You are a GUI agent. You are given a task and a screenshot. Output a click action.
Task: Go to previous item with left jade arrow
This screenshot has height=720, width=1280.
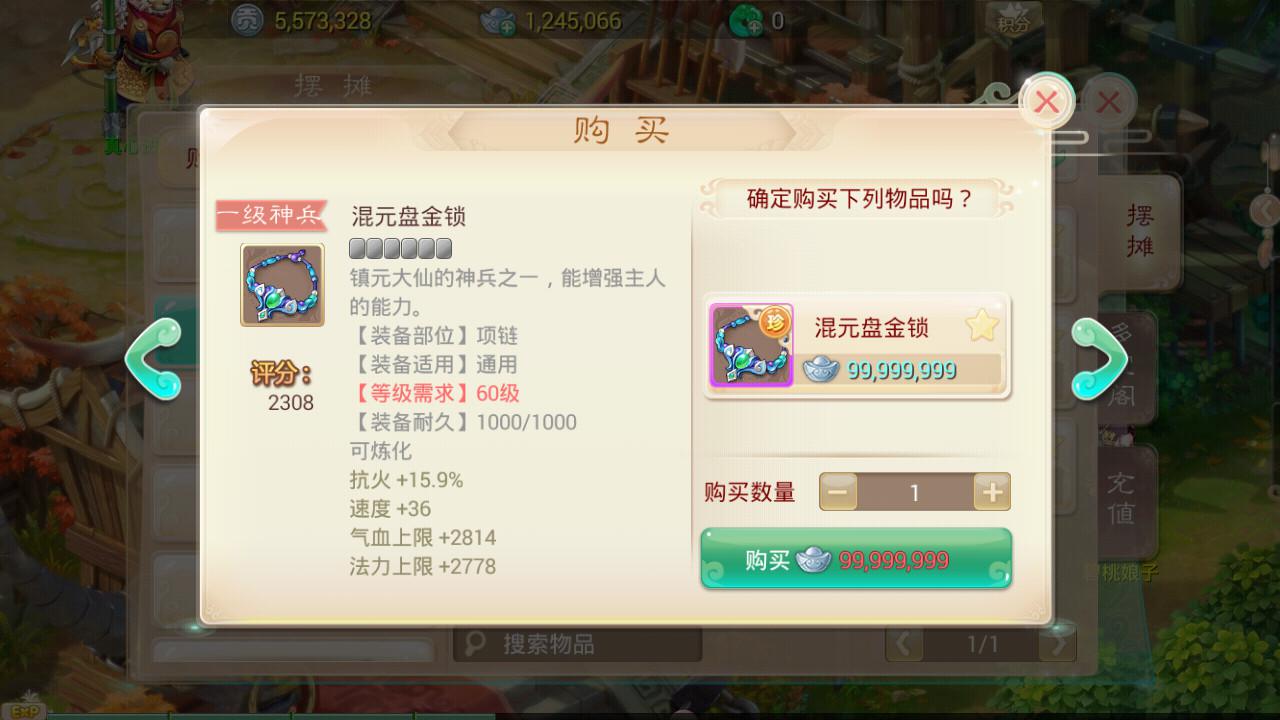tap(152, 358)
